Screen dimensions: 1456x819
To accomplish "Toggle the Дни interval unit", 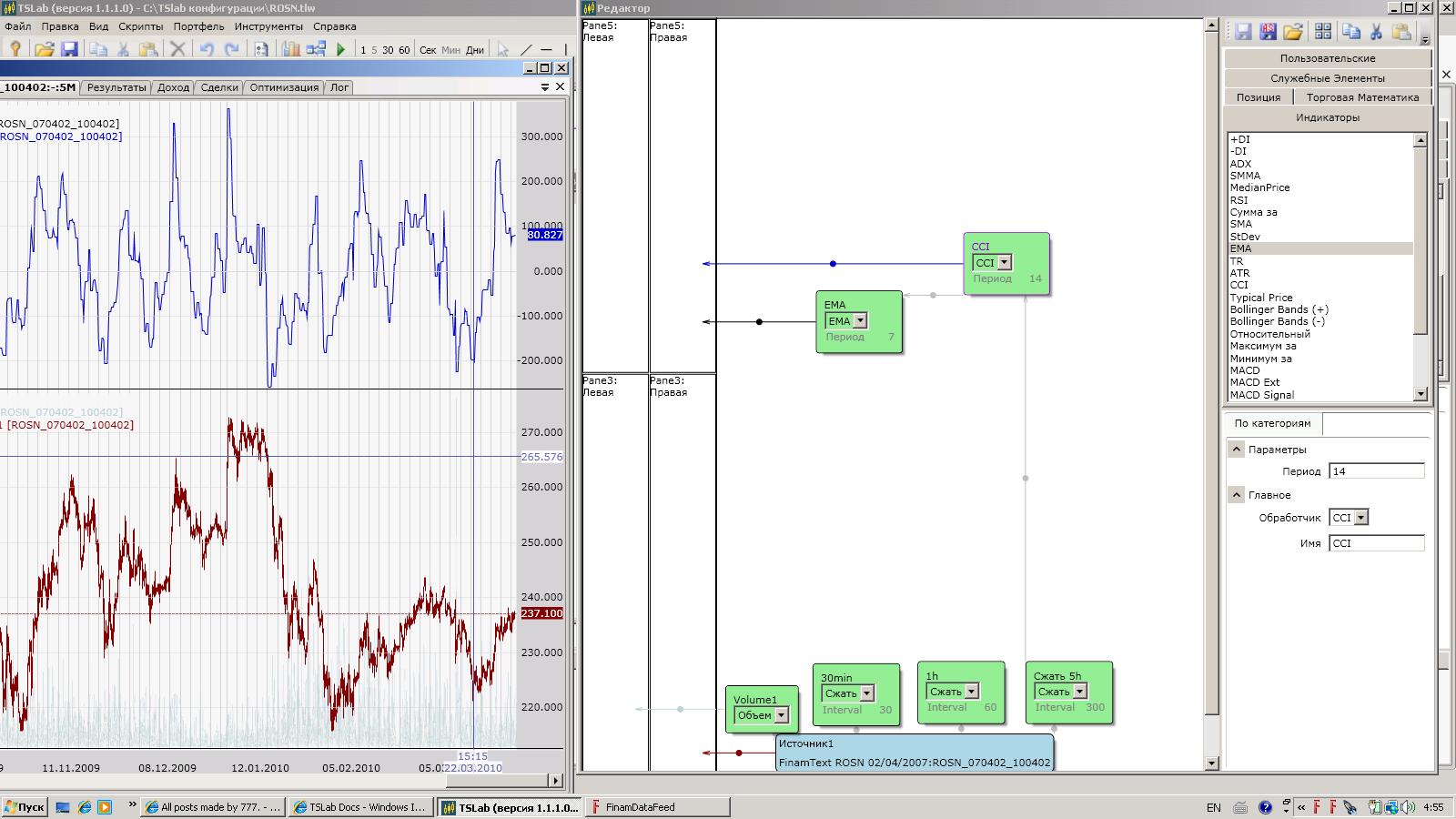I will point(475,50).
